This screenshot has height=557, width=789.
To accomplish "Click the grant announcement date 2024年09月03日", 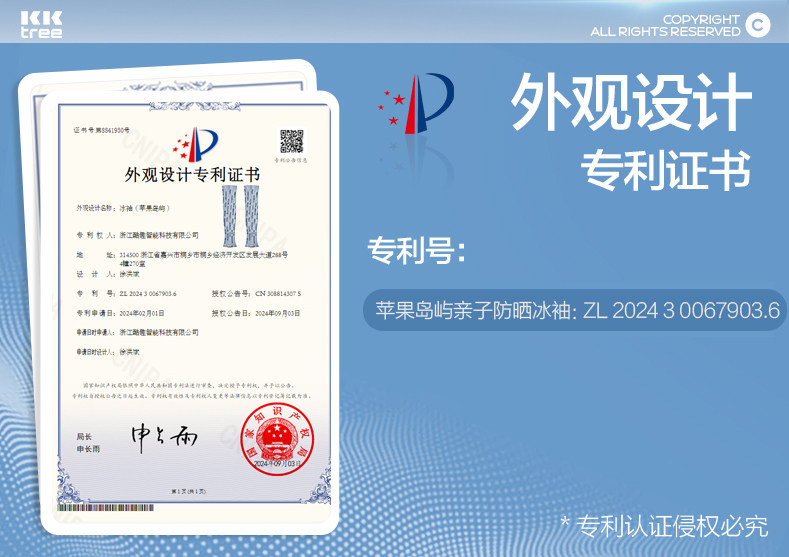I will 278,313.
